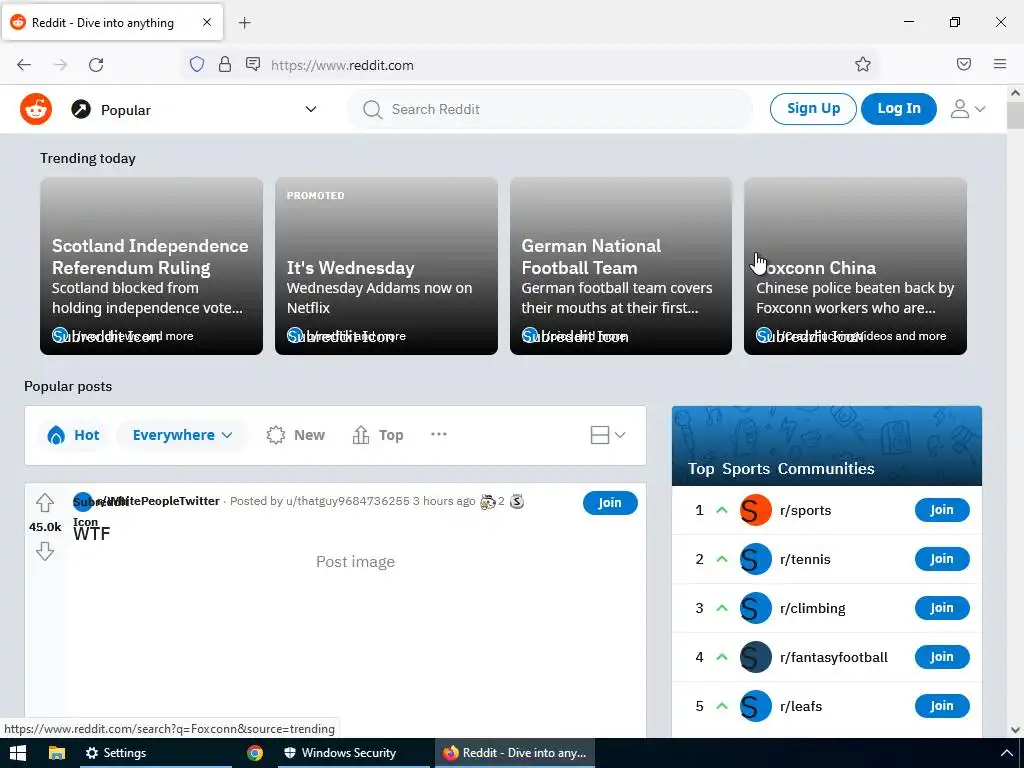Show hidden system tray icons
Screen dimensions: 1024x768
pos(1007,753)
